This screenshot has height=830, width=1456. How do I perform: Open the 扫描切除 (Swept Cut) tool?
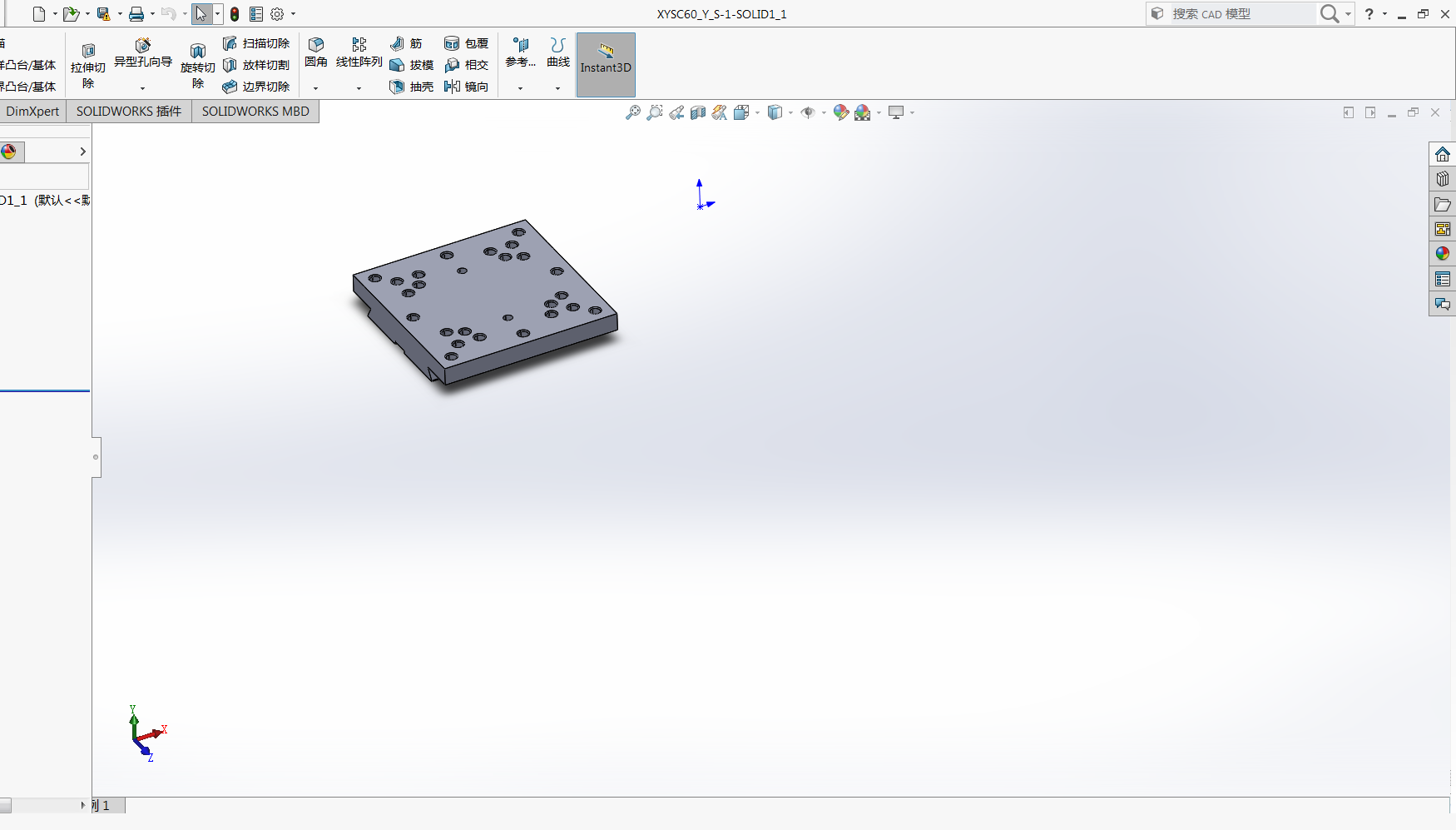pos(257,42)
